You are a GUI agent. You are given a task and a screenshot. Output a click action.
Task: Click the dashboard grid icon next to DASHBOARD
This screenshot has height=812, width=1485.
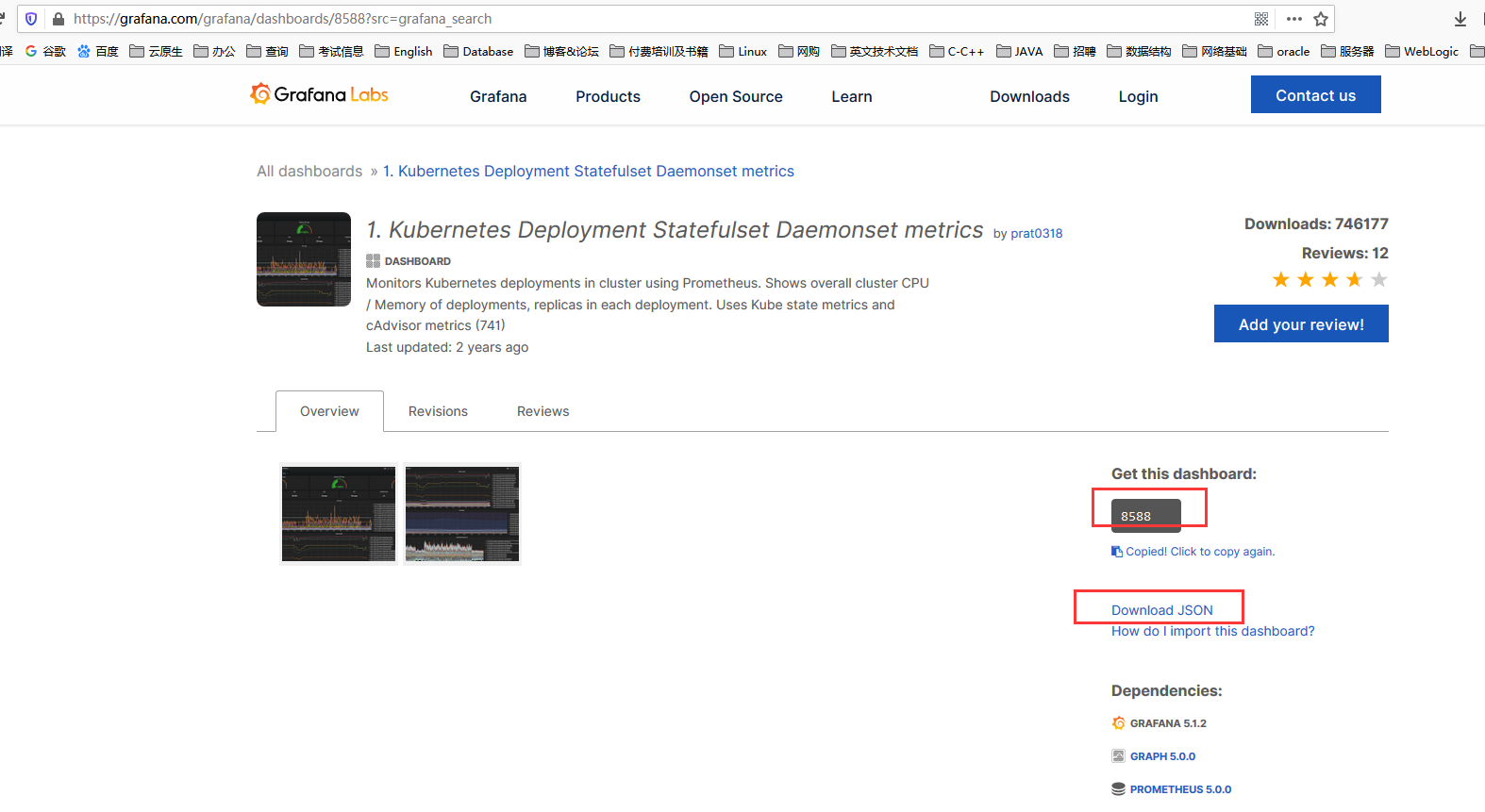[x=373, y=261]
